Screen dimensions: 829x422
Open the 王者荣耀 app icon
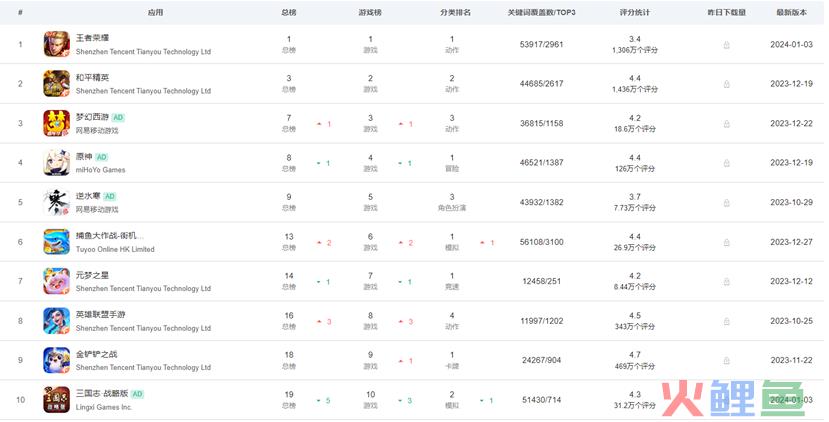point(57,44)
